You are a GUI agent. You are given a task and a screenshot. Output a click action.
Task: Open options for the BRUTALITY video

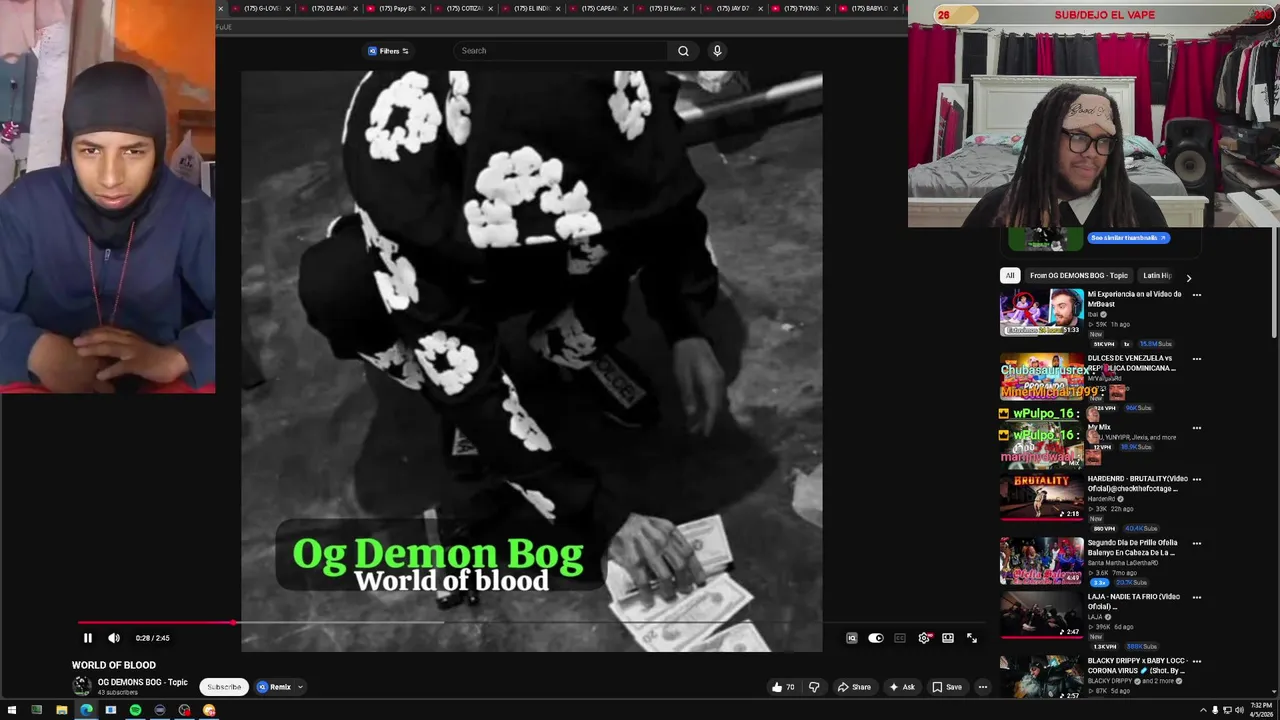click(x=1196, y=479)
